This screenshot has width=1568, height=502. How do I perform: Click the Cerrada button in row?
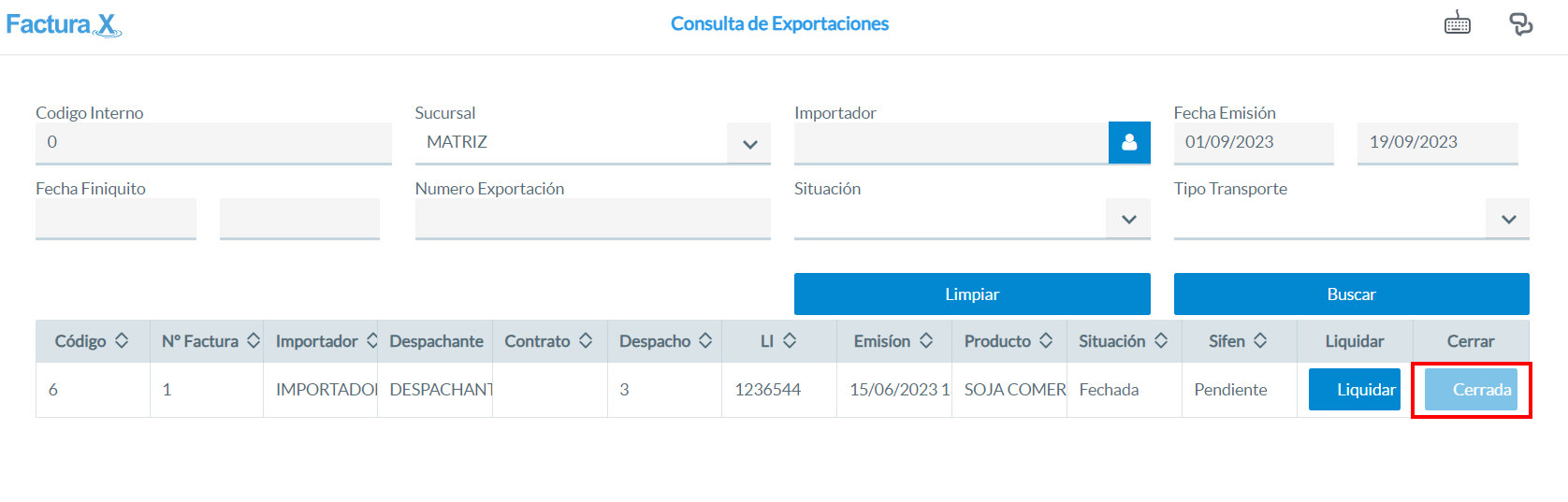[1471, 389]
